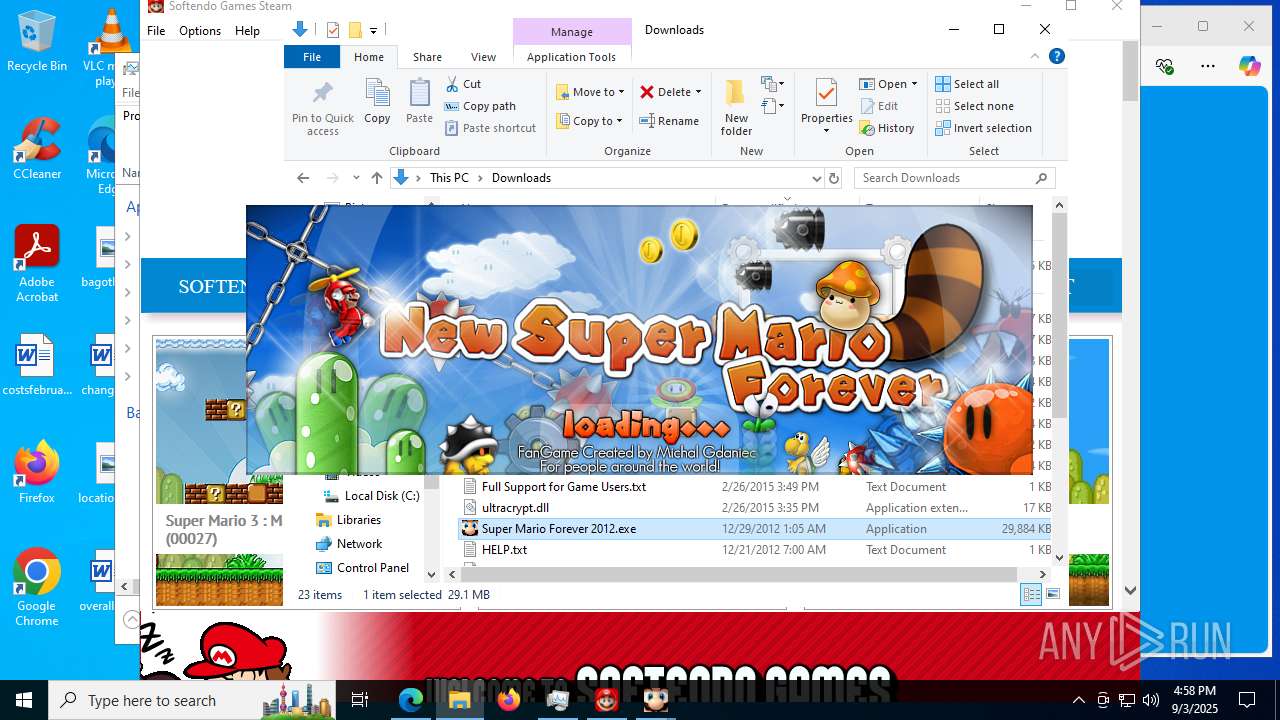Click the Search Downloads input field
Viewport: 1280px width, 720px height.
pyautogui.click(x=954, y=178)
